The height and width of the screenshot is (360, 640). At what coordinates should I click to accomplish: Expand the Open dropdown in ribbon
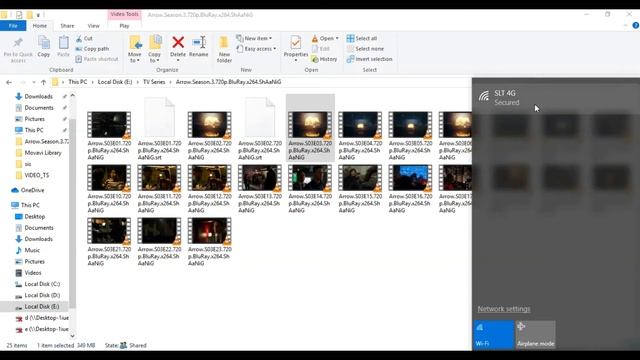coord(325,38)
